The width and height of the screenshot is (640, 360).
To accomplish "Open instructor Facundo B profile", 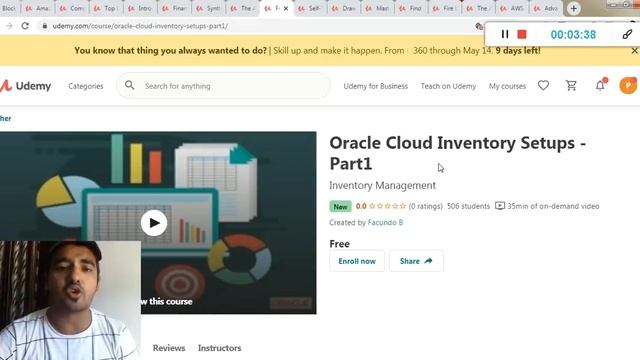I will pos(385,222).
